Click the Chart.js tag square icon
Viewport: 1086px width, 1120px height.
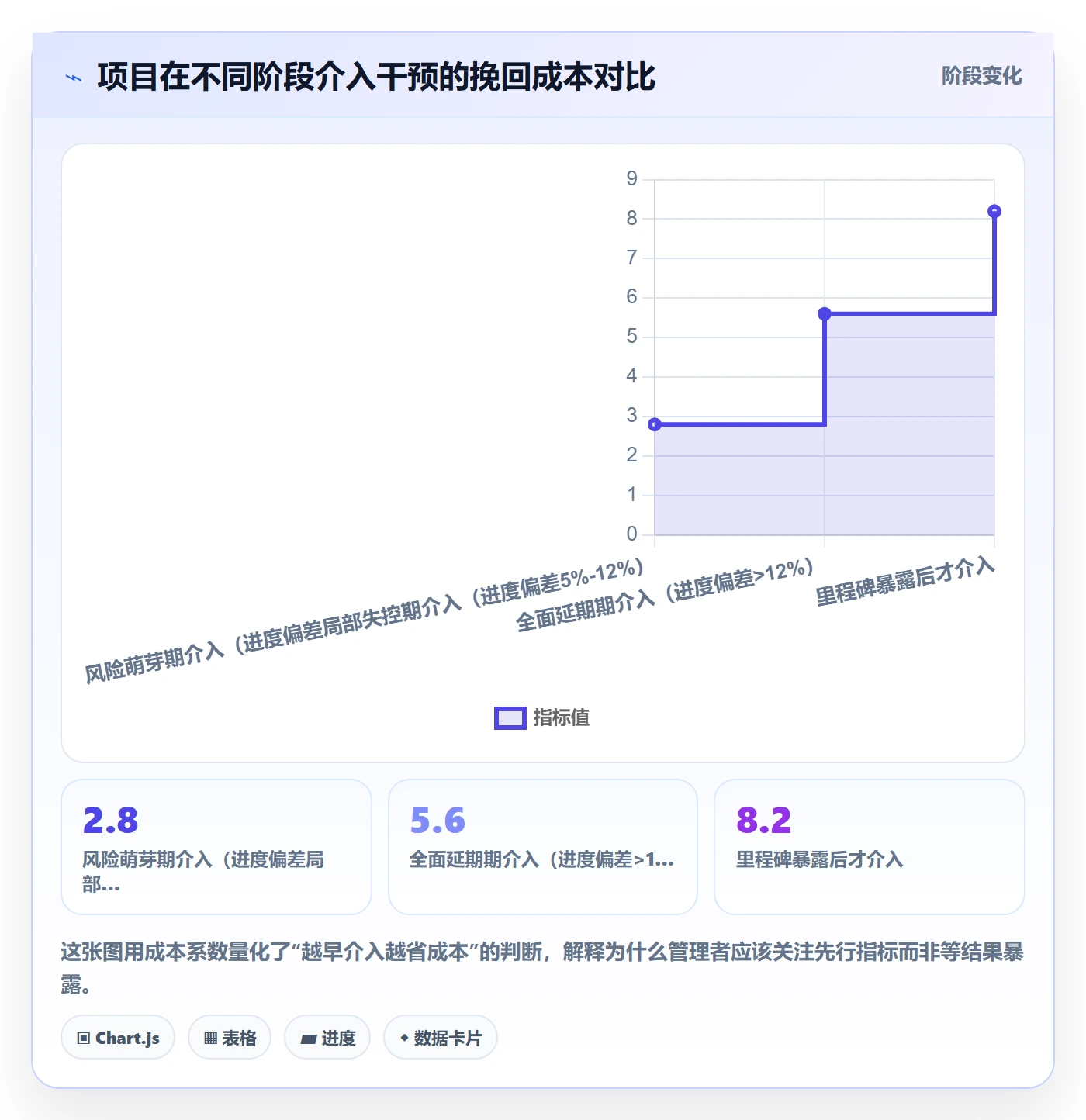coord(84,1038)
